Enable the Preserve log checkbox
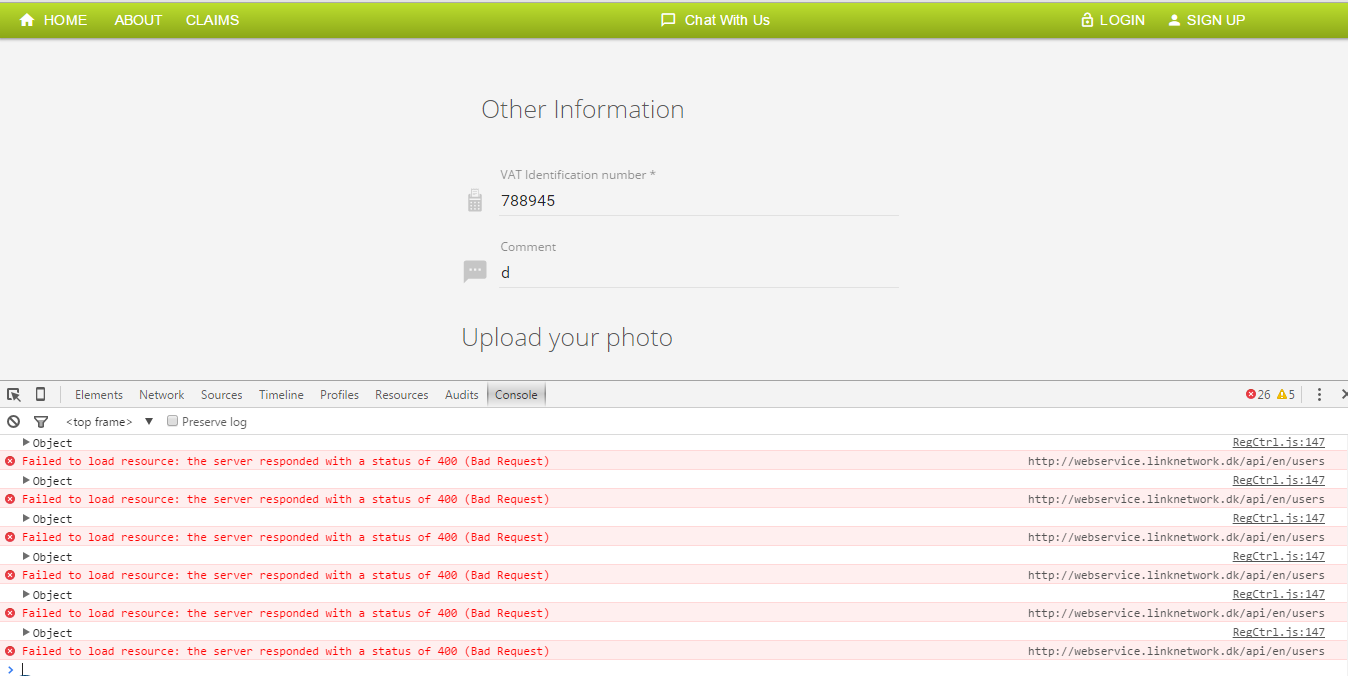This screenshot has height=676, width=1348. 172,421
